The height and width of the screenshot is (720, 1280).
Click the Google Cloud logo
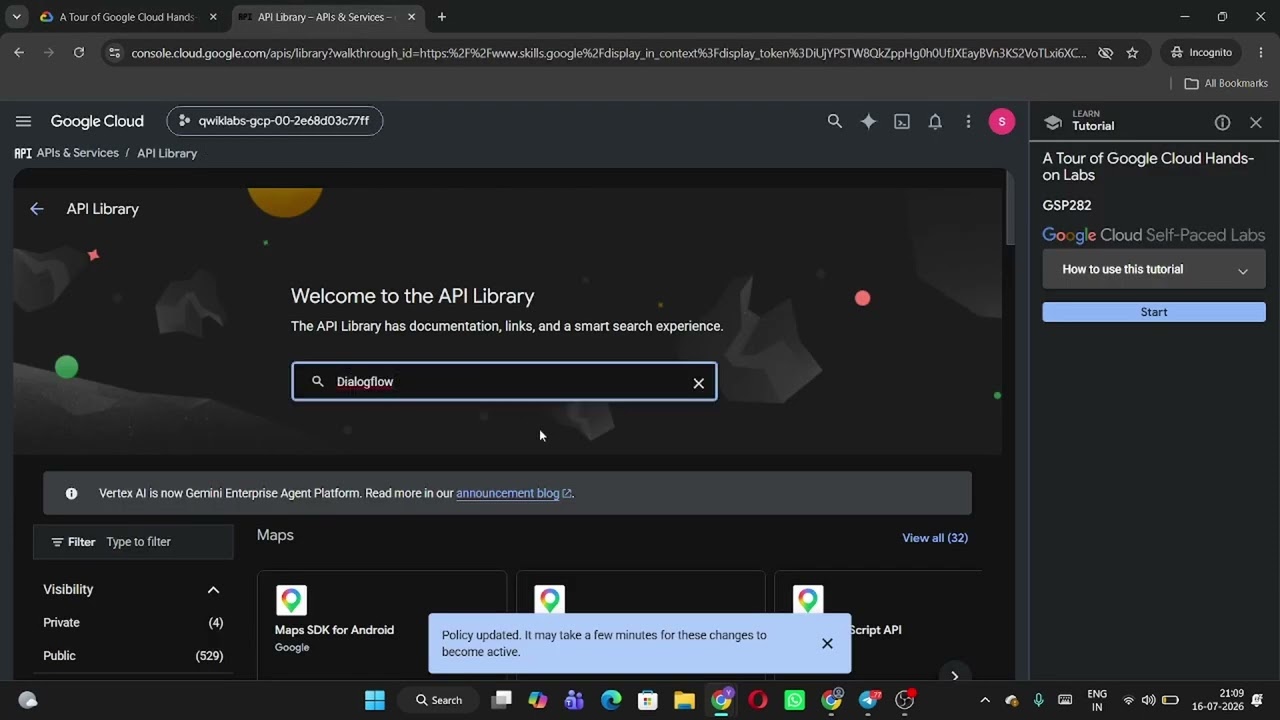pos(97,121)
